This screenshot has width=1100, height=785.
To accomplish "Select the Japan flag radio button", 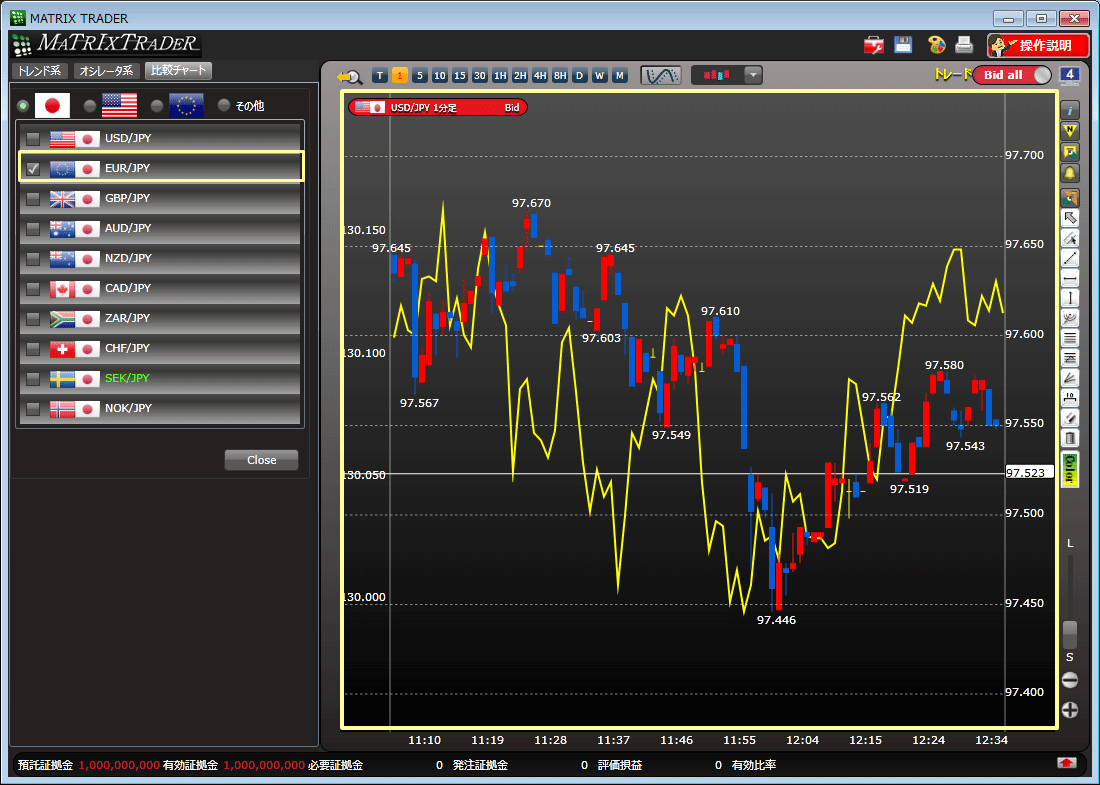I will pos(23,106).
